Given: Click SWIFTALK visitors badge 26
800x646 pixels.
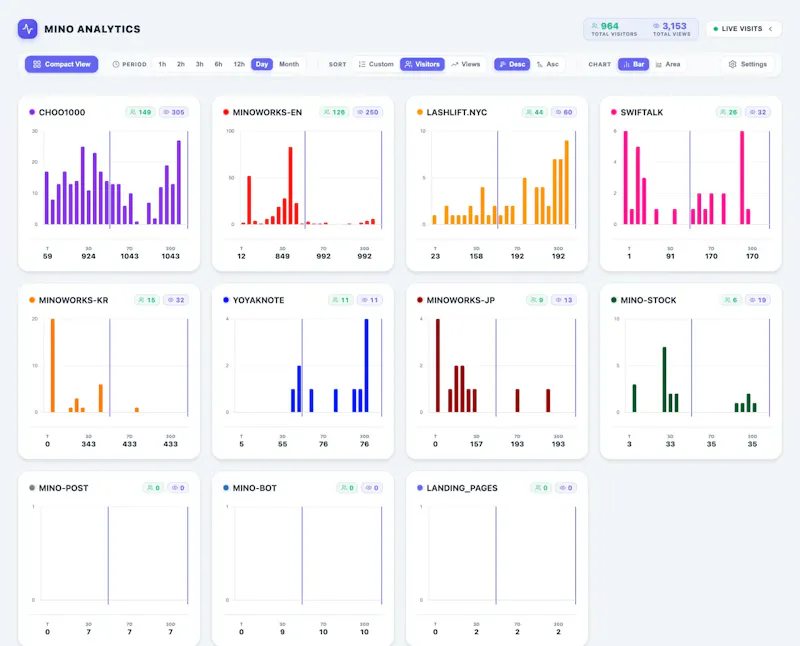Looking at the screenshot, I should coord(728,112).
